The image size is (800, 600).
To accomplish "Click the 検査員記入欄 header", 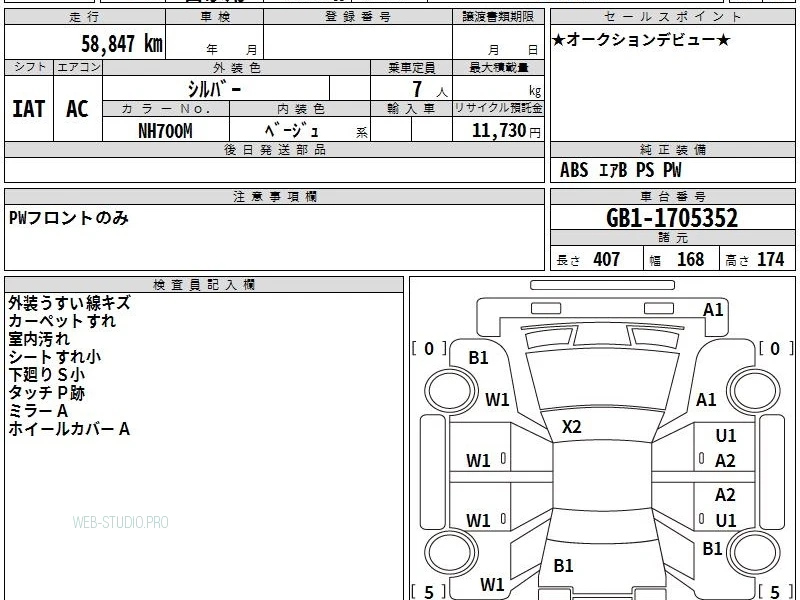I will click(x=204, y=285).
